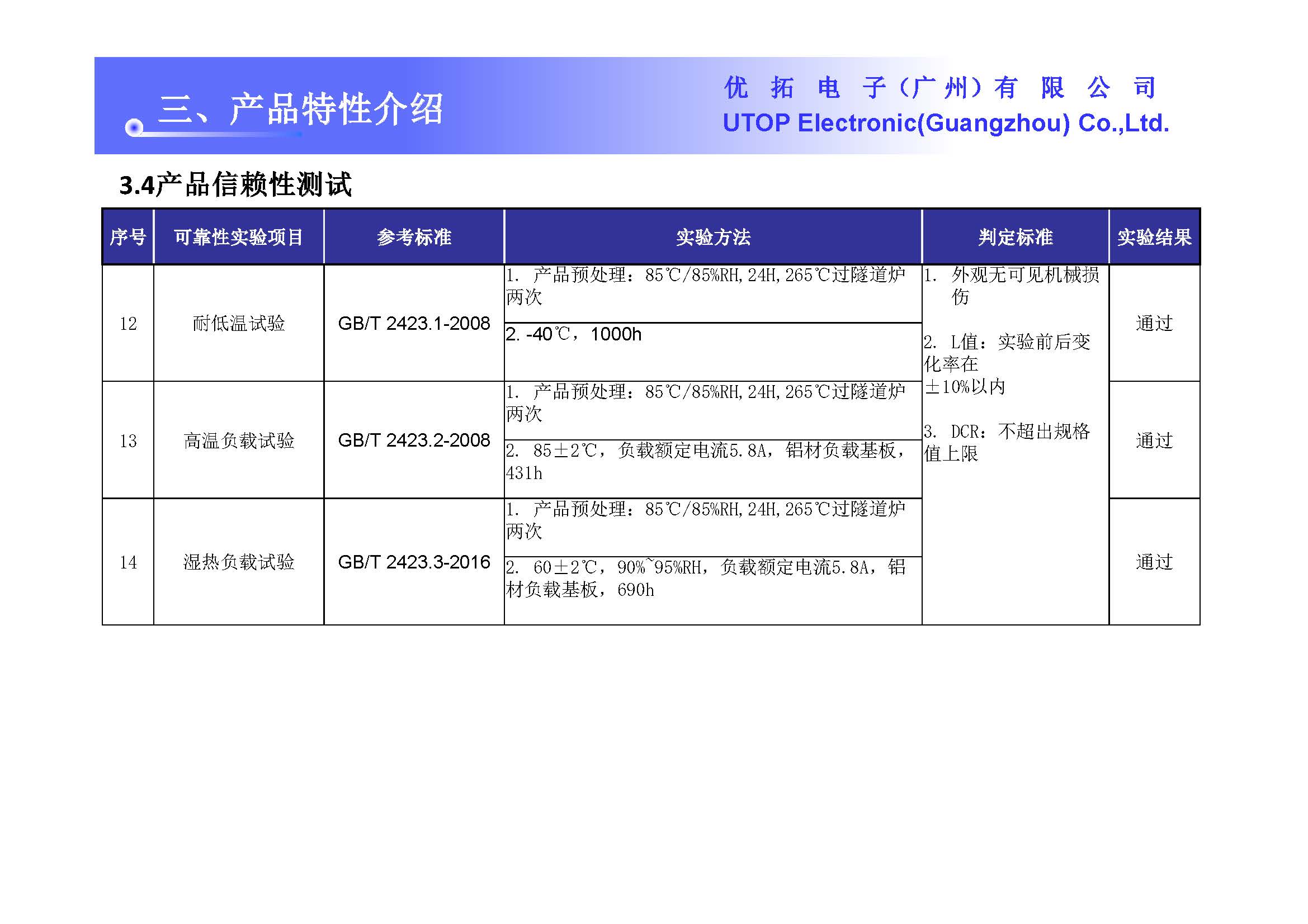The width and height of the screenshot is (1308, 924).
Task: Click the 可靠性实验项目 column header
Action: 238,237
